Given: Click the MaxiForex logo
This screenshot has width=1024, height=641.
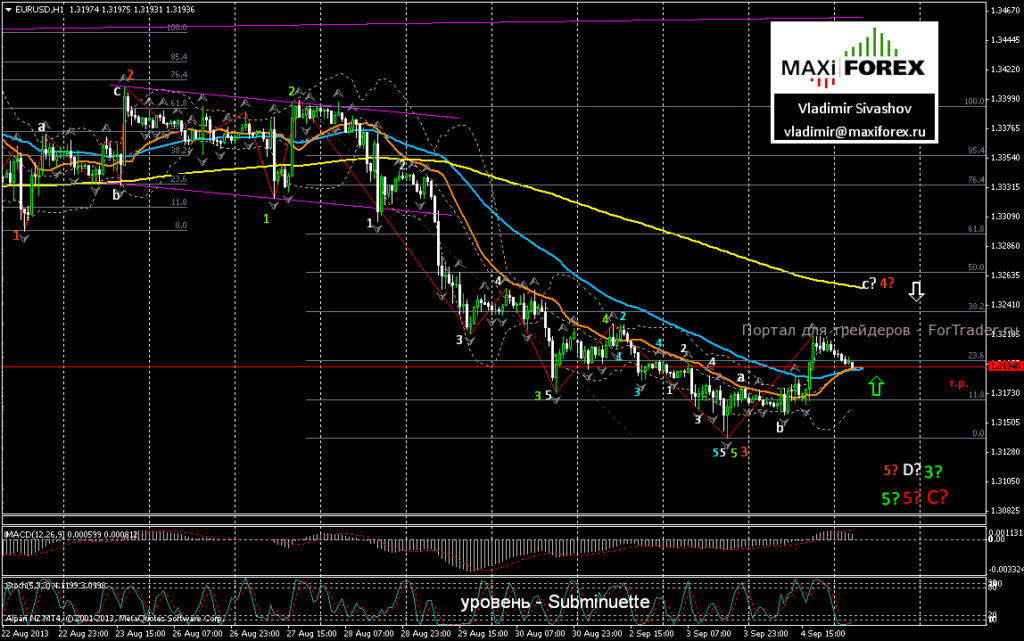Looking at the screenshot, I should [854, 59].
